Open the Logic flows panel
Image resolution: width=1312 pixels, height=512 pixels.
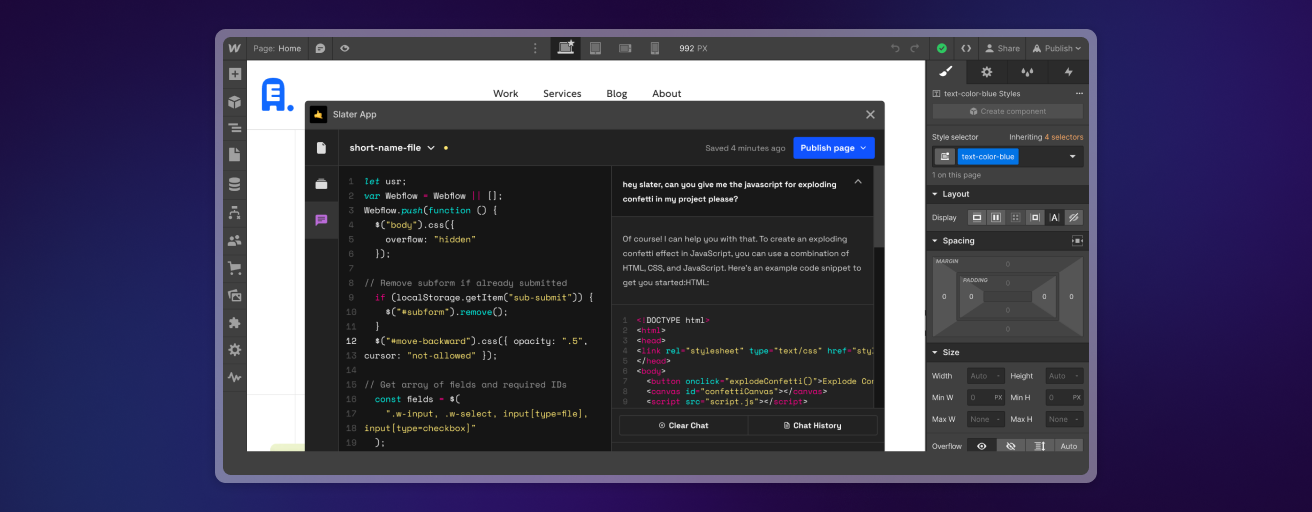click(234, 212)
